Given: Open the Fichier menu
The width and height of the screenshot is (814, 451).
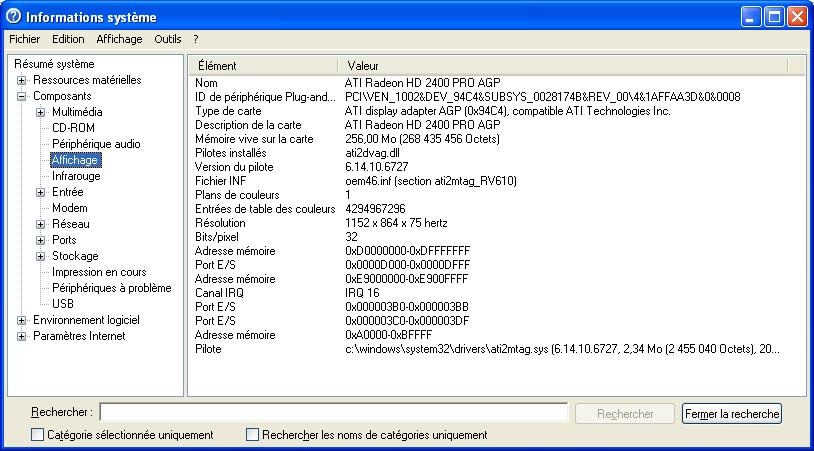Looking at the screenshot, I should pyautogui.click(x=24, y=39).
